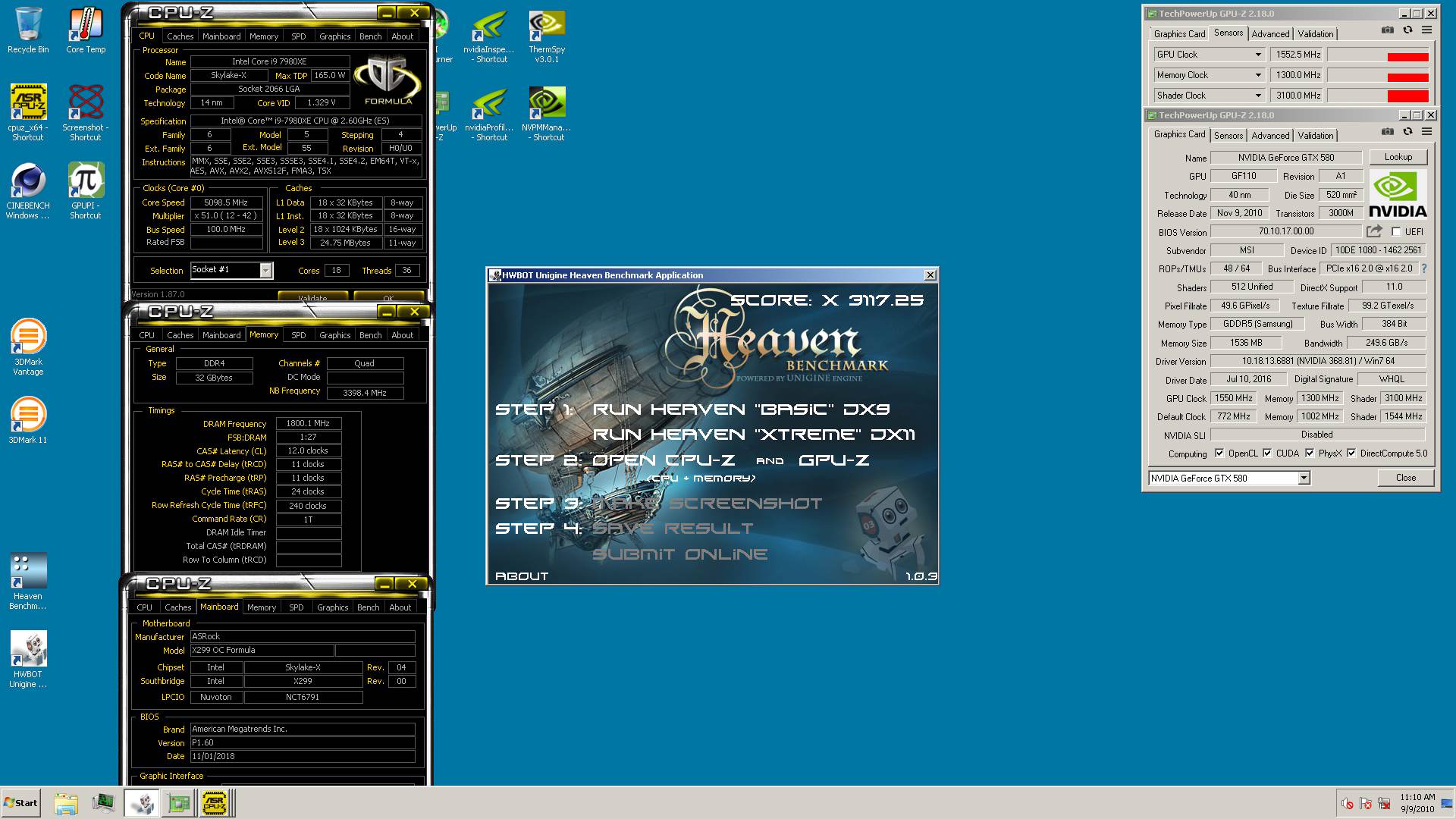Click camera icon in Graphics Card GPU-Z window
Viewport: 1456px width, 819px height.
pyautogui.click(x=1388, y=132)
